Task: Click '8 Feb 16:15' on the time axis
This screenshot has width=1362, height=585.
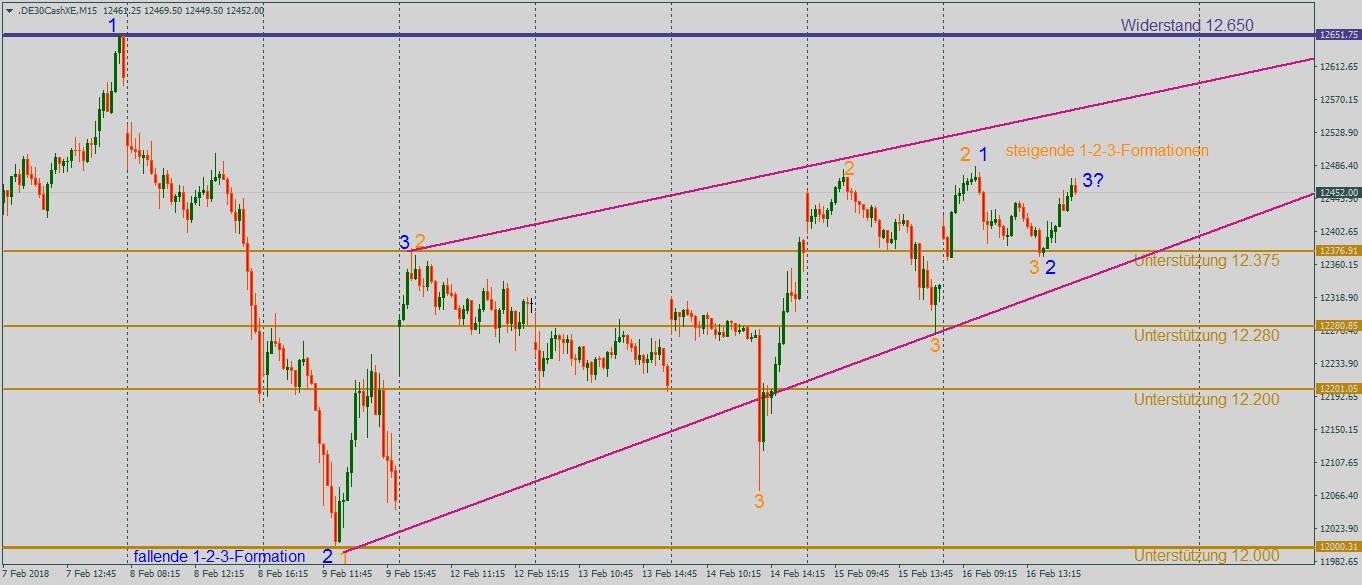Action: click(x=283, y=575)
